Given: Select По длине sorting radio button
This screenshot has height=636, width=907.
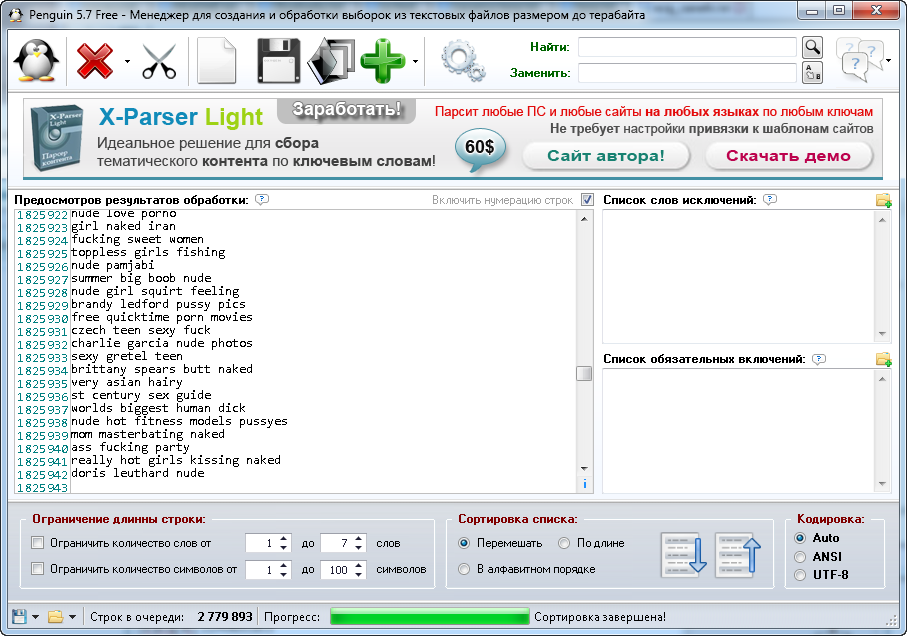Looking at the screenshot, I should (564, 543).
